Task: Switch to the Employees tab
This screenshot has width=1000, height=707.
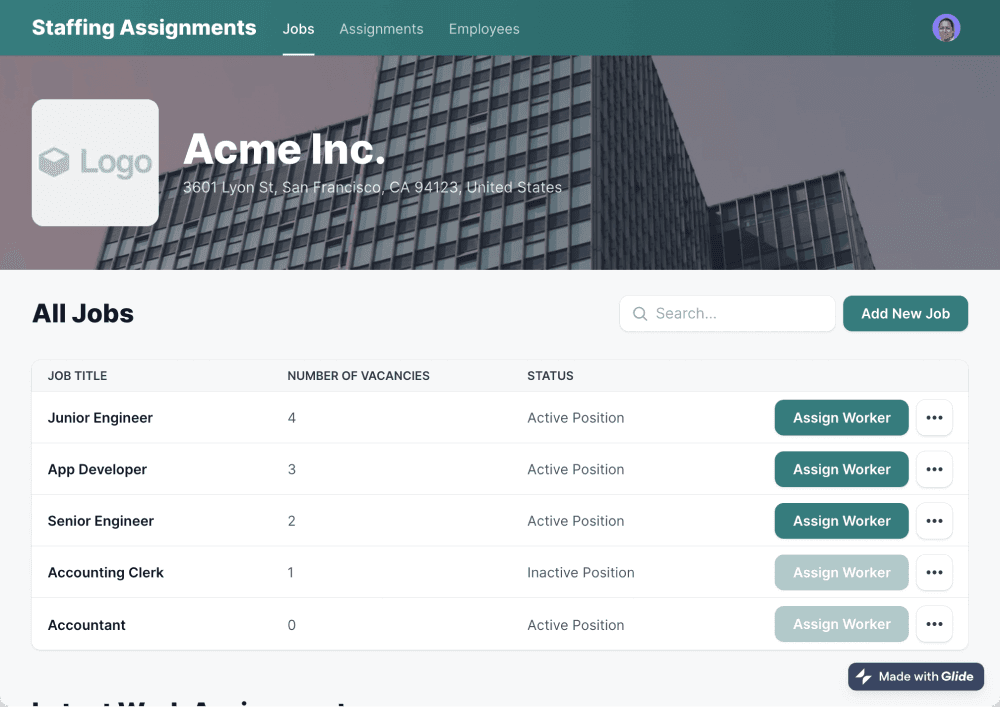Action: click(484, 29)
